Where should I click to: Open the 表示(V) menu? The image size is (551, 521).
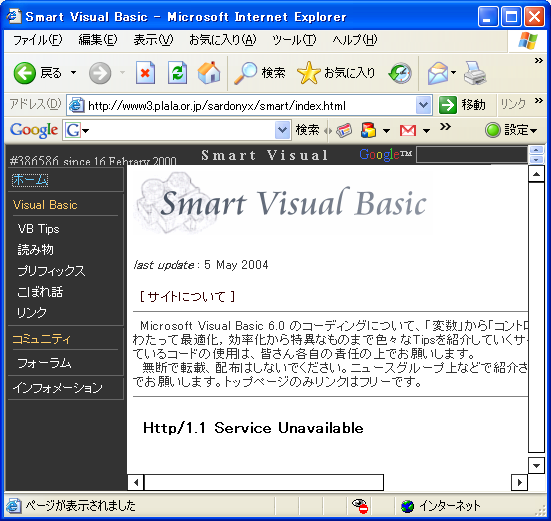(153, 40)
